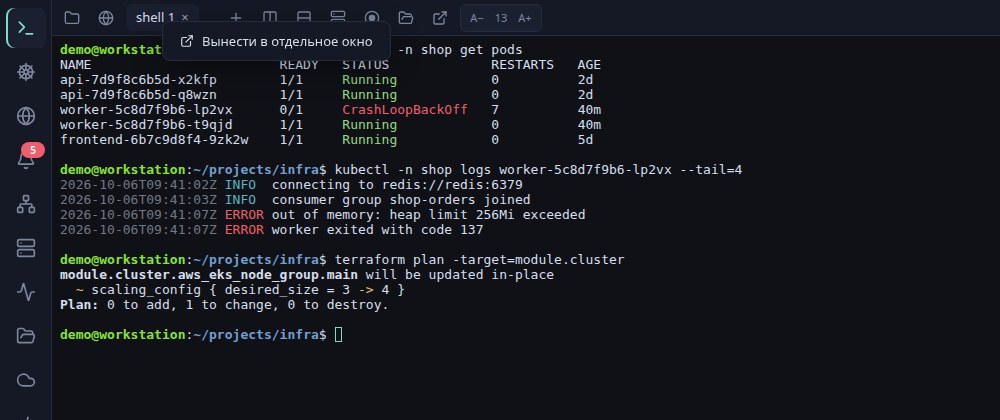Click the font size value 13
This screenshot has height=420, width=1000.
[x=501, y=18]
